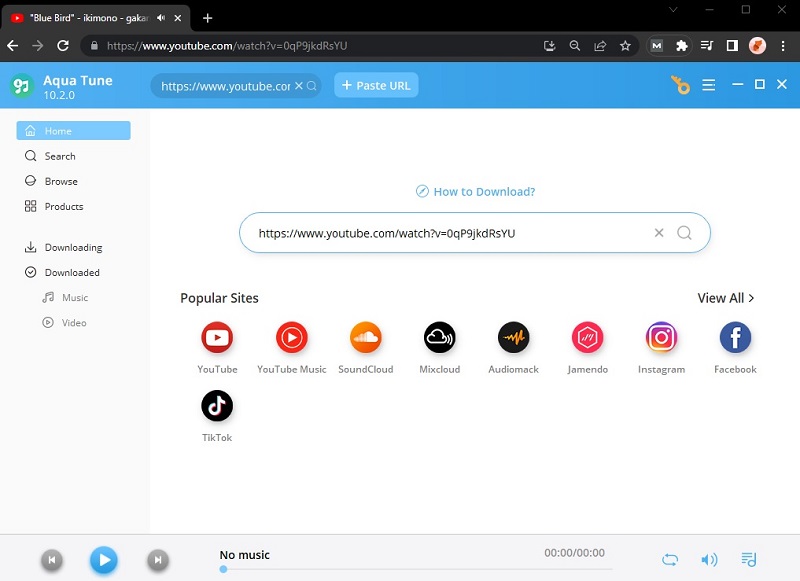This screenshot has height=581, width=800.
Task: Reload the browser page
Action: click(63, 46)
